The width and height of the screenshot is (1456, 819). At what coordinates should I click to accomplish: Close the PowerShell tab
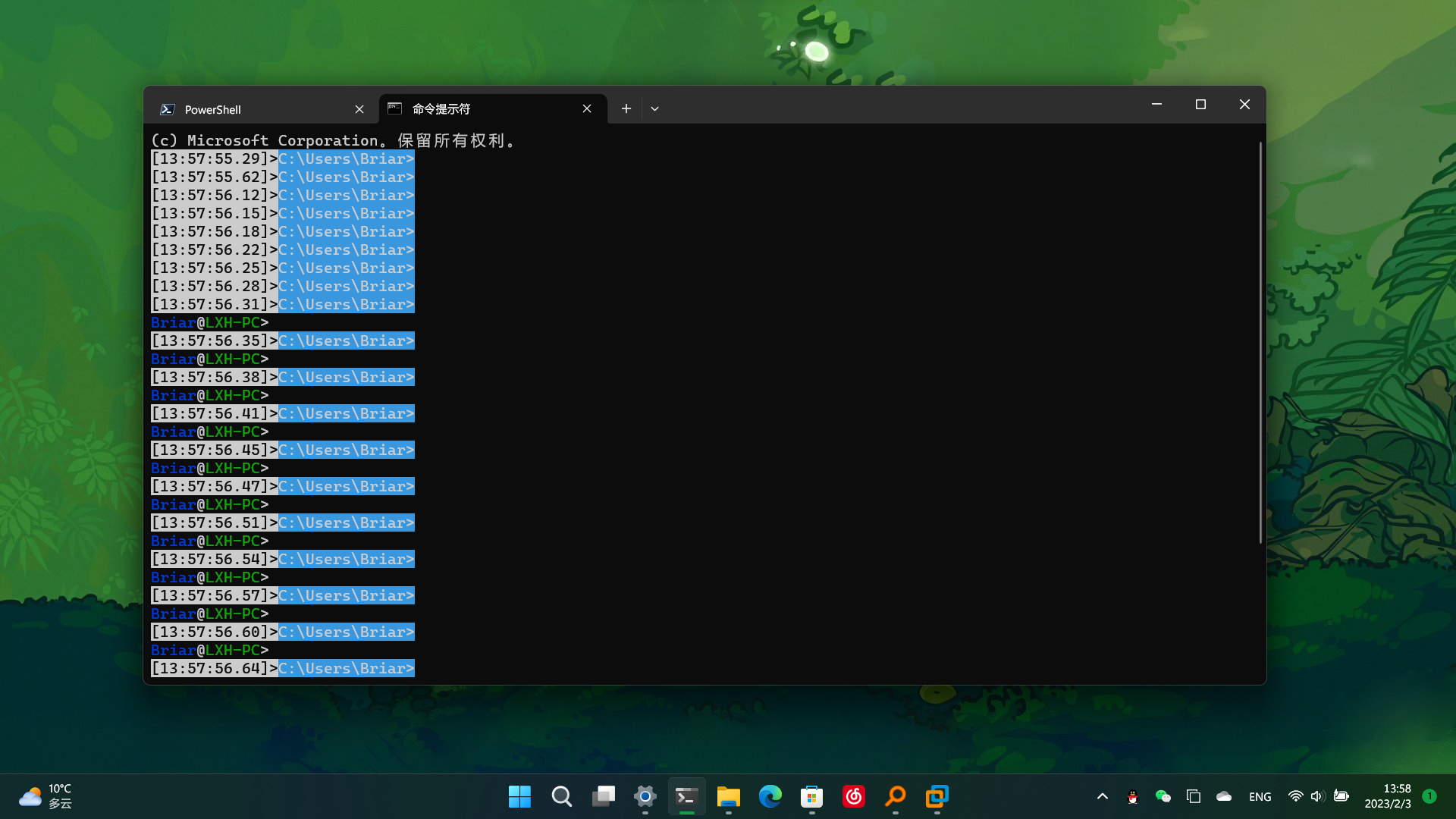359,109
